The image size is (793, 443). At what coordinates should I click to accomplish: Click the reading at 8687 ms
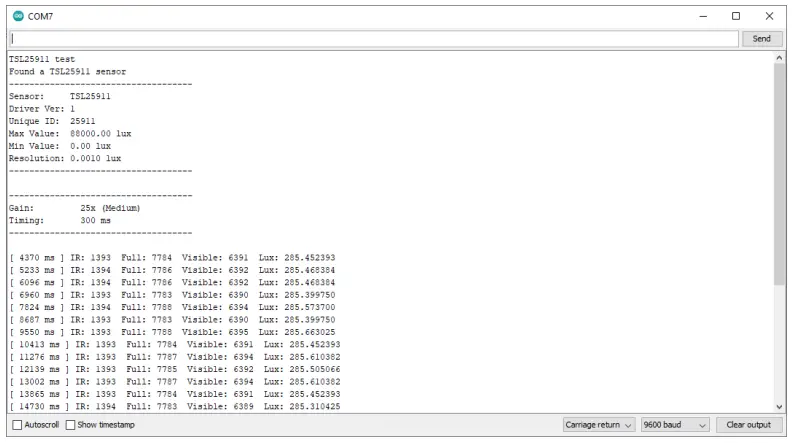coord(172,320)
